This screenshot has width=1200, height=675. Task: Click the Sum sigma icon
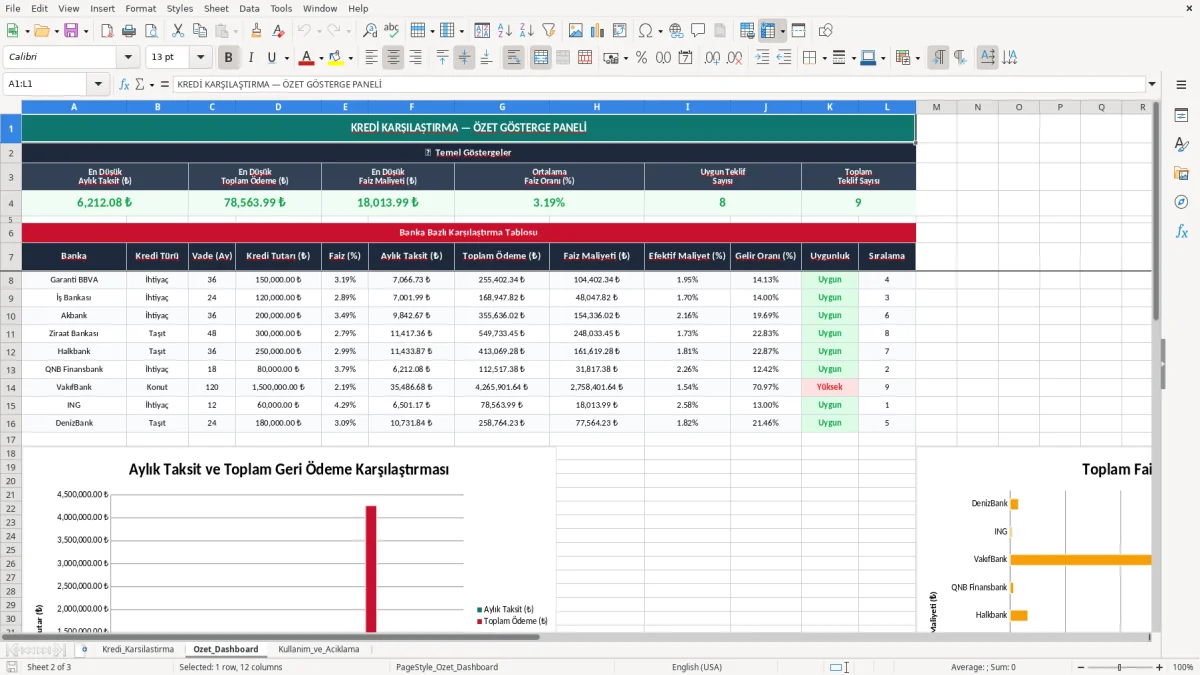click(x=139, y=84)
